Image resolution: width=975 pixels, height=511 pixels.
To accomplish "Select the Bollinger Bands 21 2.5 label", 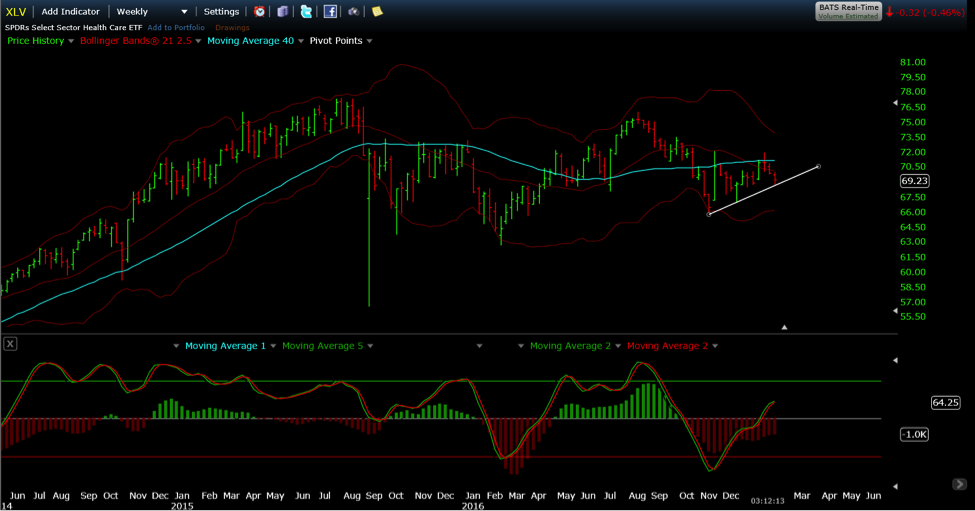I will point(136,40).
